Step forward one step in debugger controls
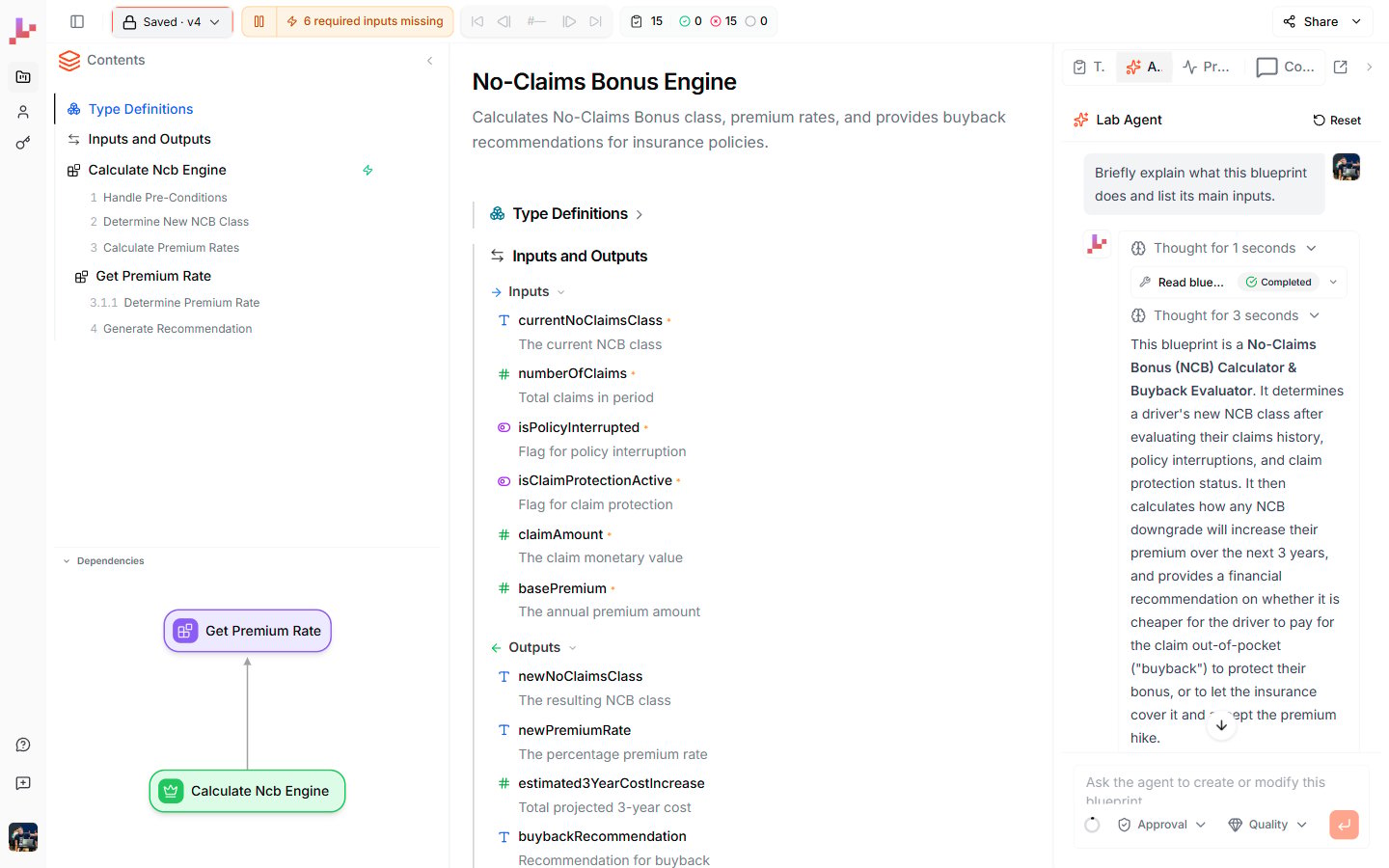This screenshot has height=868, width=1389. [569, 21]
